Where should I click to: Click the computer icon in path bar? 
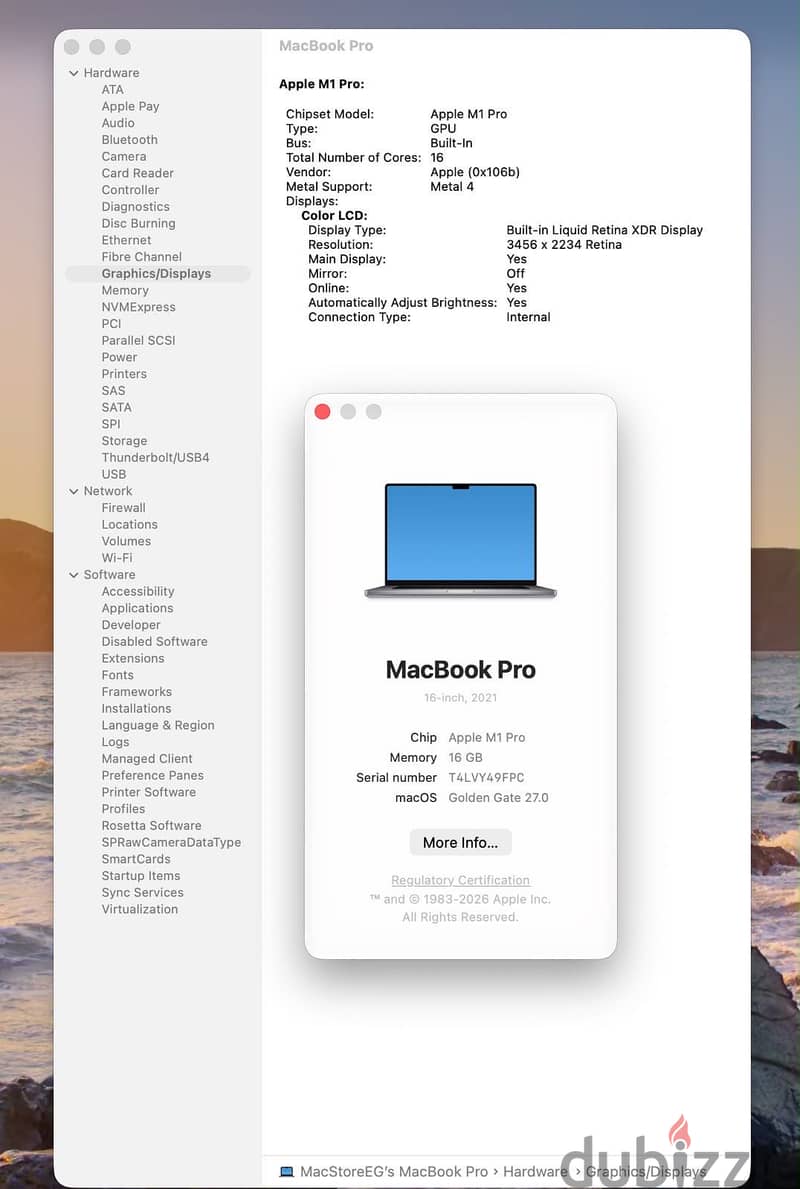click(287, 1172)
